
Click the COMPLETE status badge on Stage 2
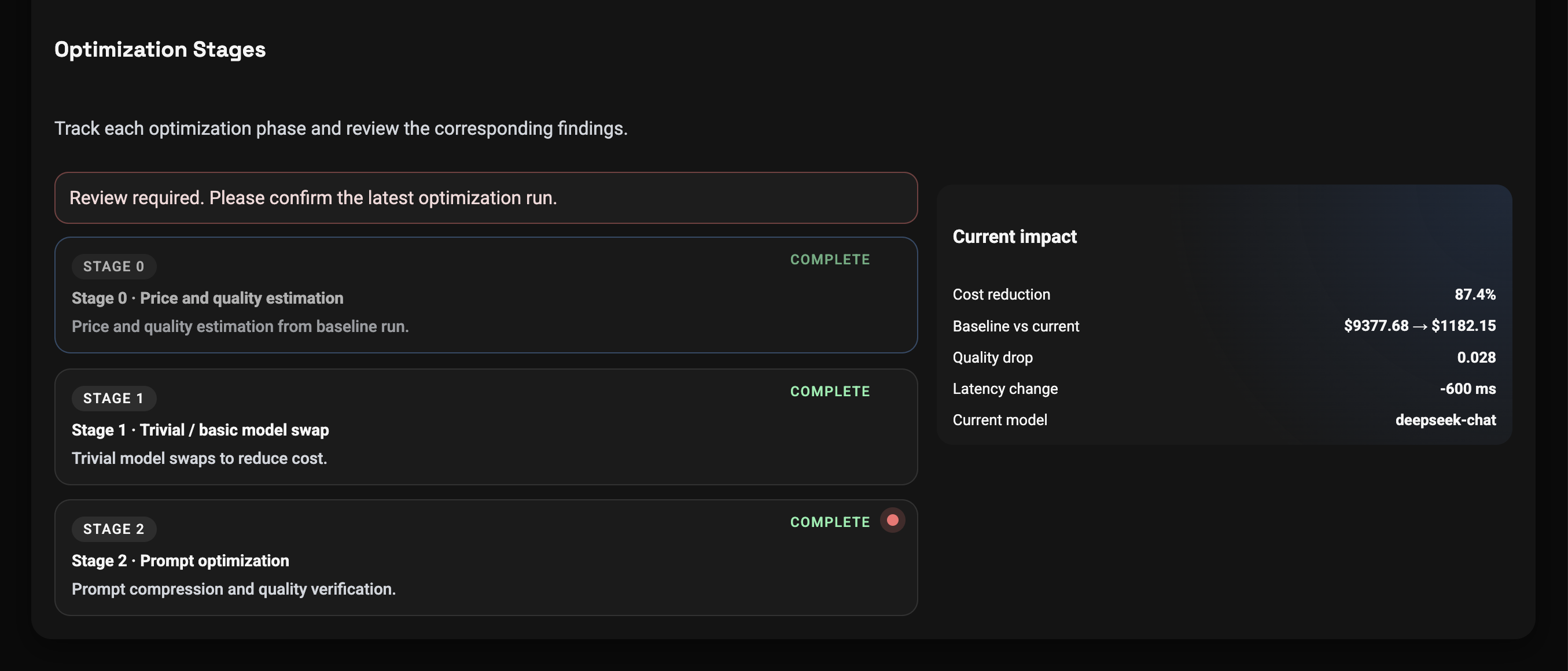point(830,521)
